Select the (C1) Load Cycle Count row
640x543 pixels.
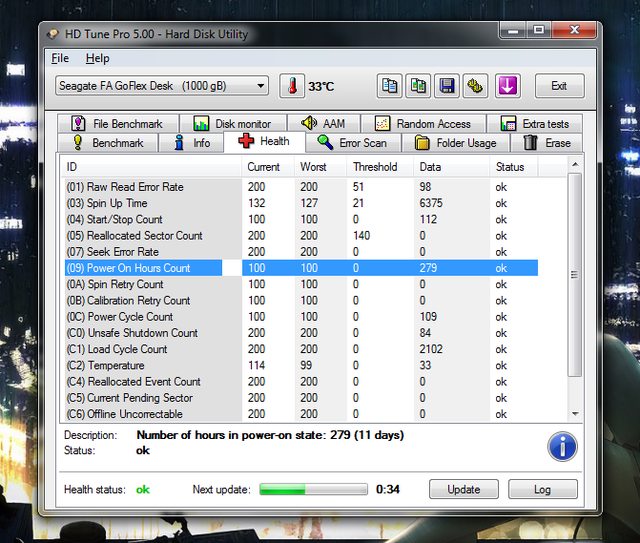point(301,349)
